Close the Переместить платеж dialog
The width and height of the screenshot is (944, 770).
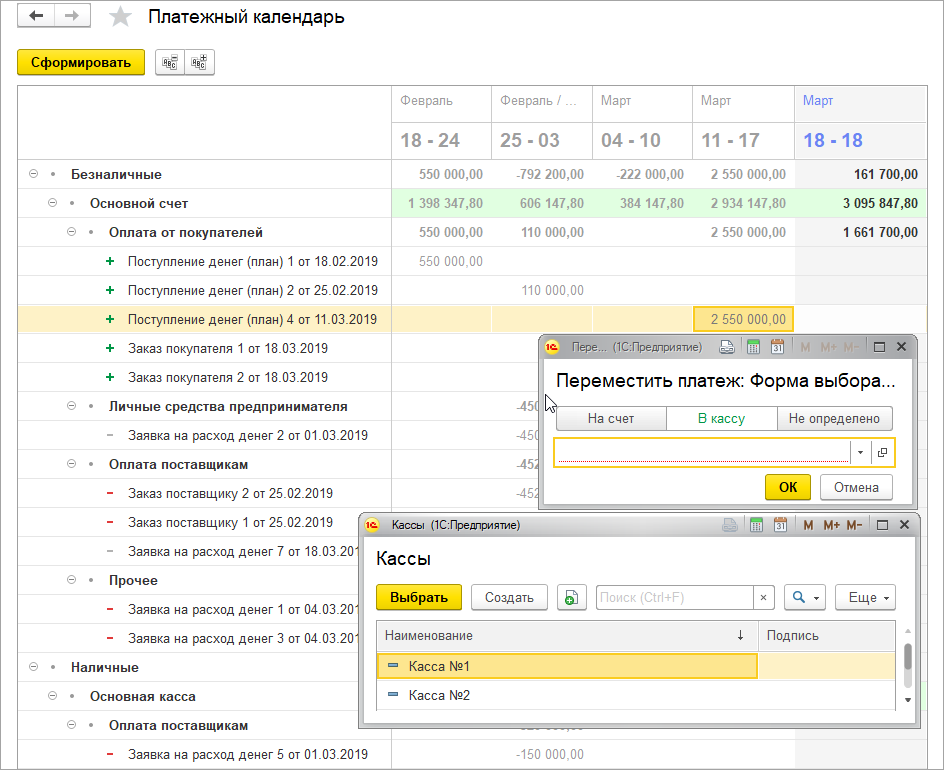(x=901, y=347)
